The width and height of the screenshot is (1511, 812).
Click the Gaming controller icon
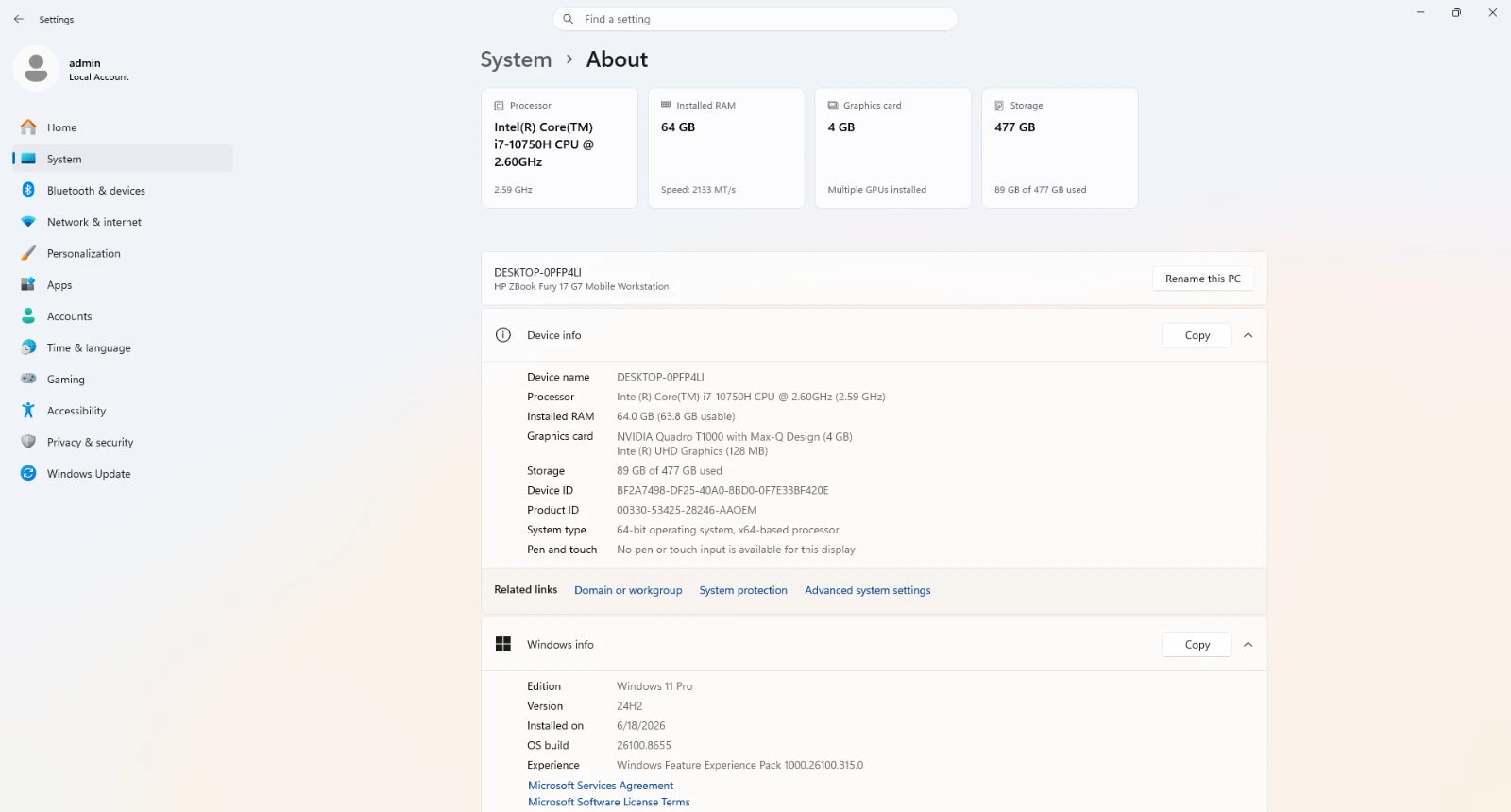[x=28, y=379]
